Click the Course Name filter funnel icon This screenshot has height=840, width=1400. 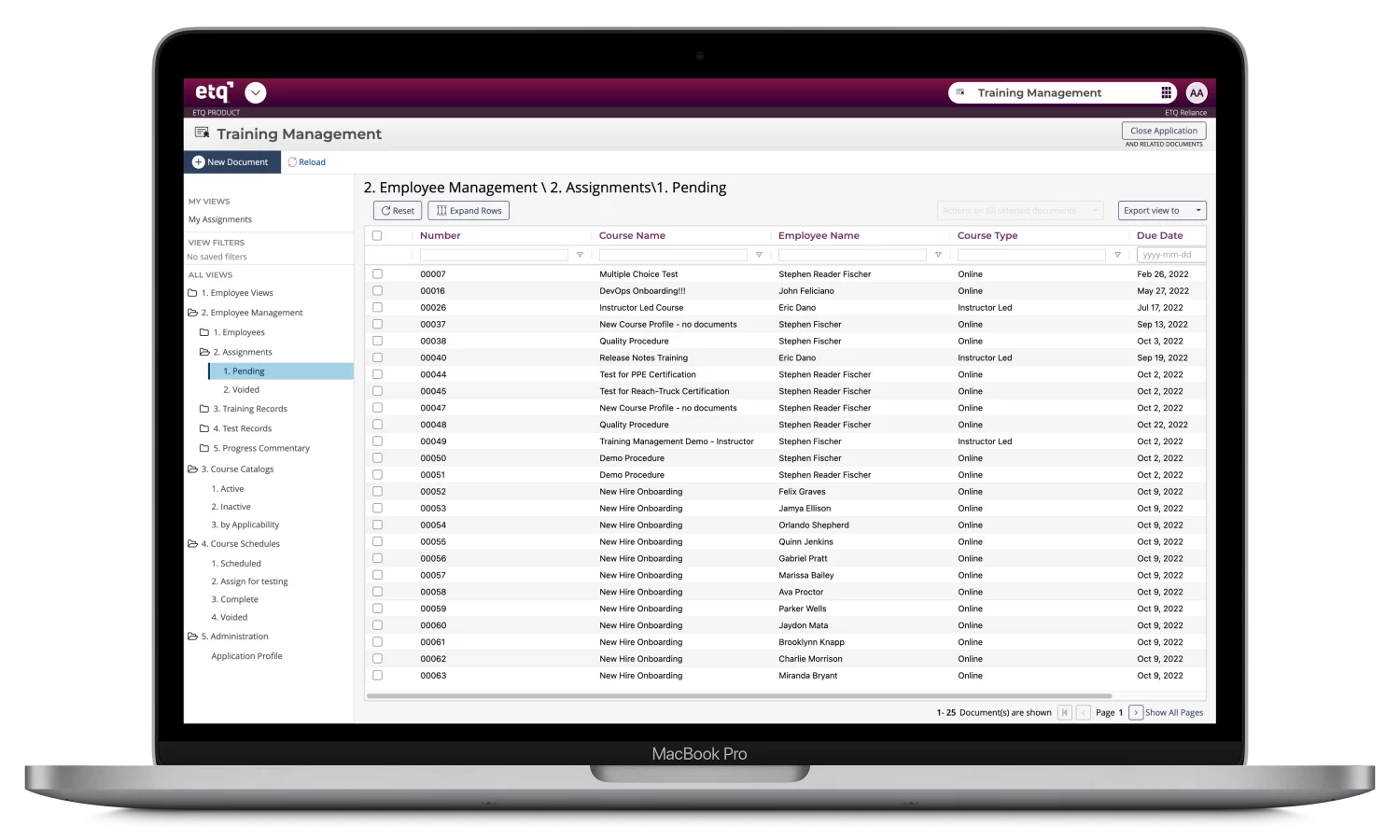pyautogui.click(x=759, y=255)
